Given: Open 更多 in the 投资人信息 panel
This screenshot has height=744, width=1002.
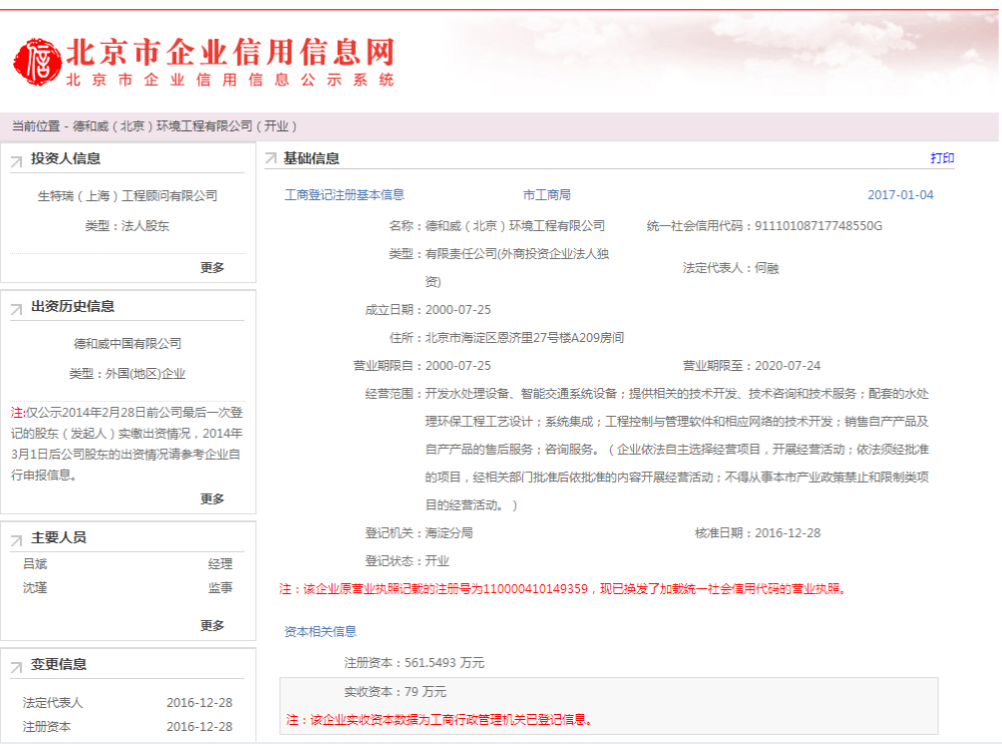Looking at the screenshot, I should (212, 267).
